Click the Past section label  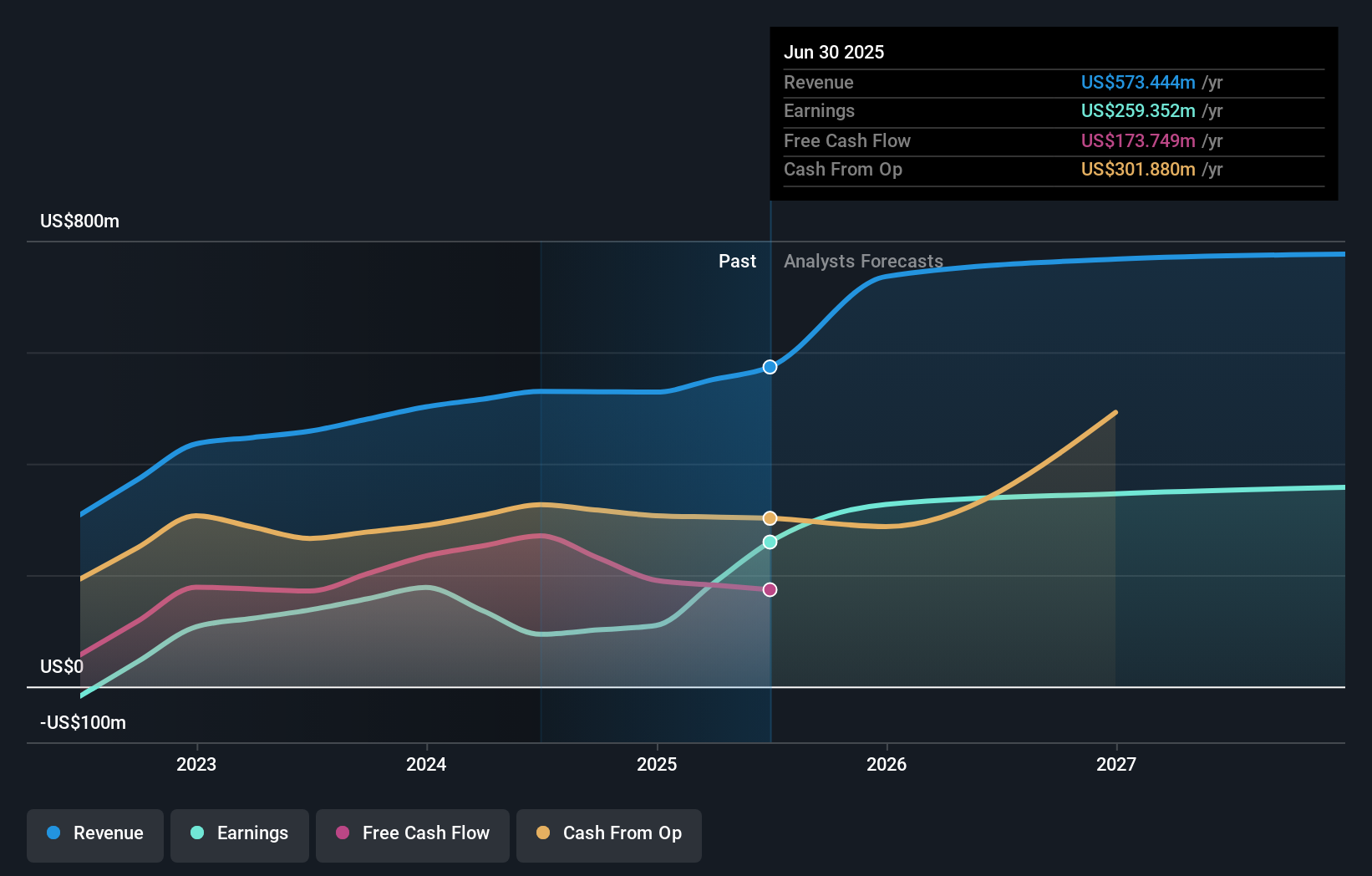[737, 262]
